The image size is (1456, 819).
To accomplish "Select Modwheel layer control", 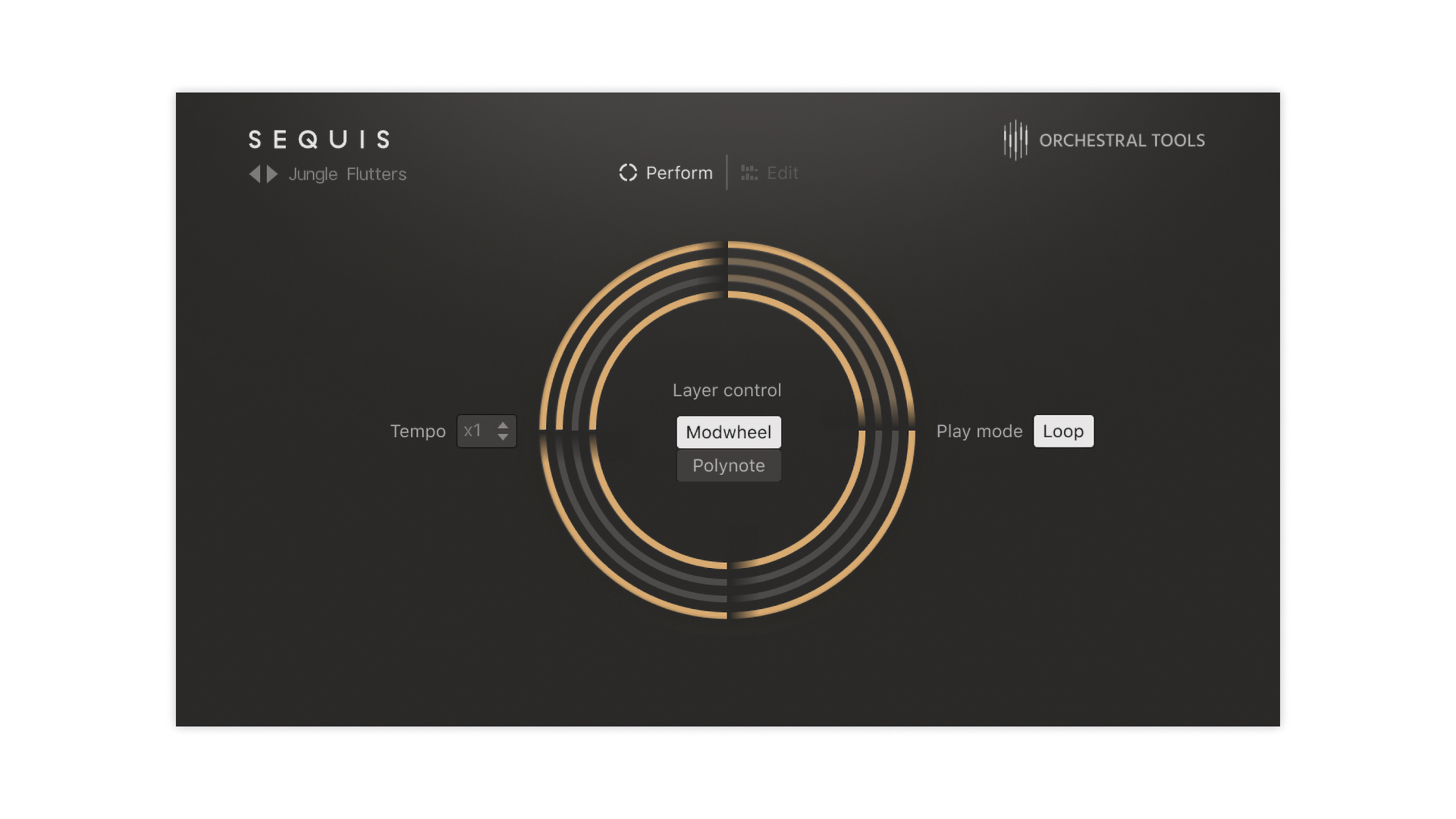I will coord(728,432).
